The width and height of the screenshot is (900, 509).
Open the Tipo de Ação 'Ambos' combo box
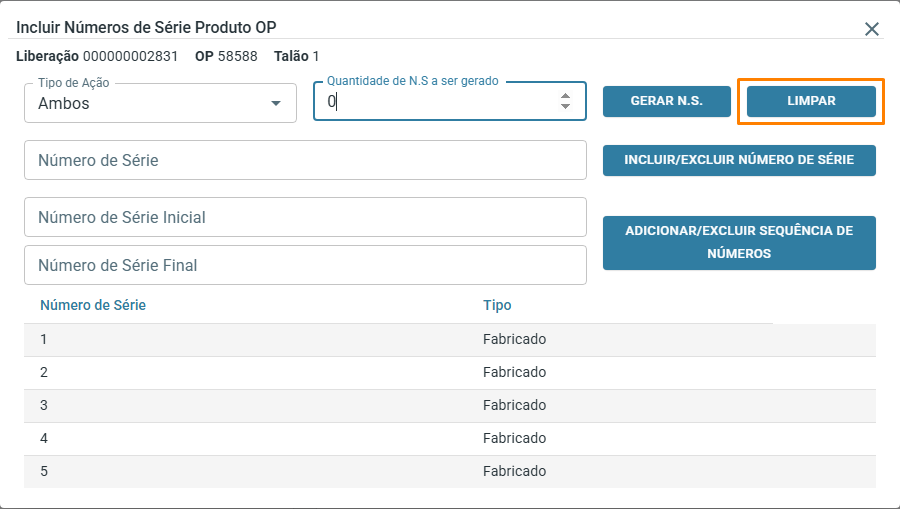(x=150, y=103)
